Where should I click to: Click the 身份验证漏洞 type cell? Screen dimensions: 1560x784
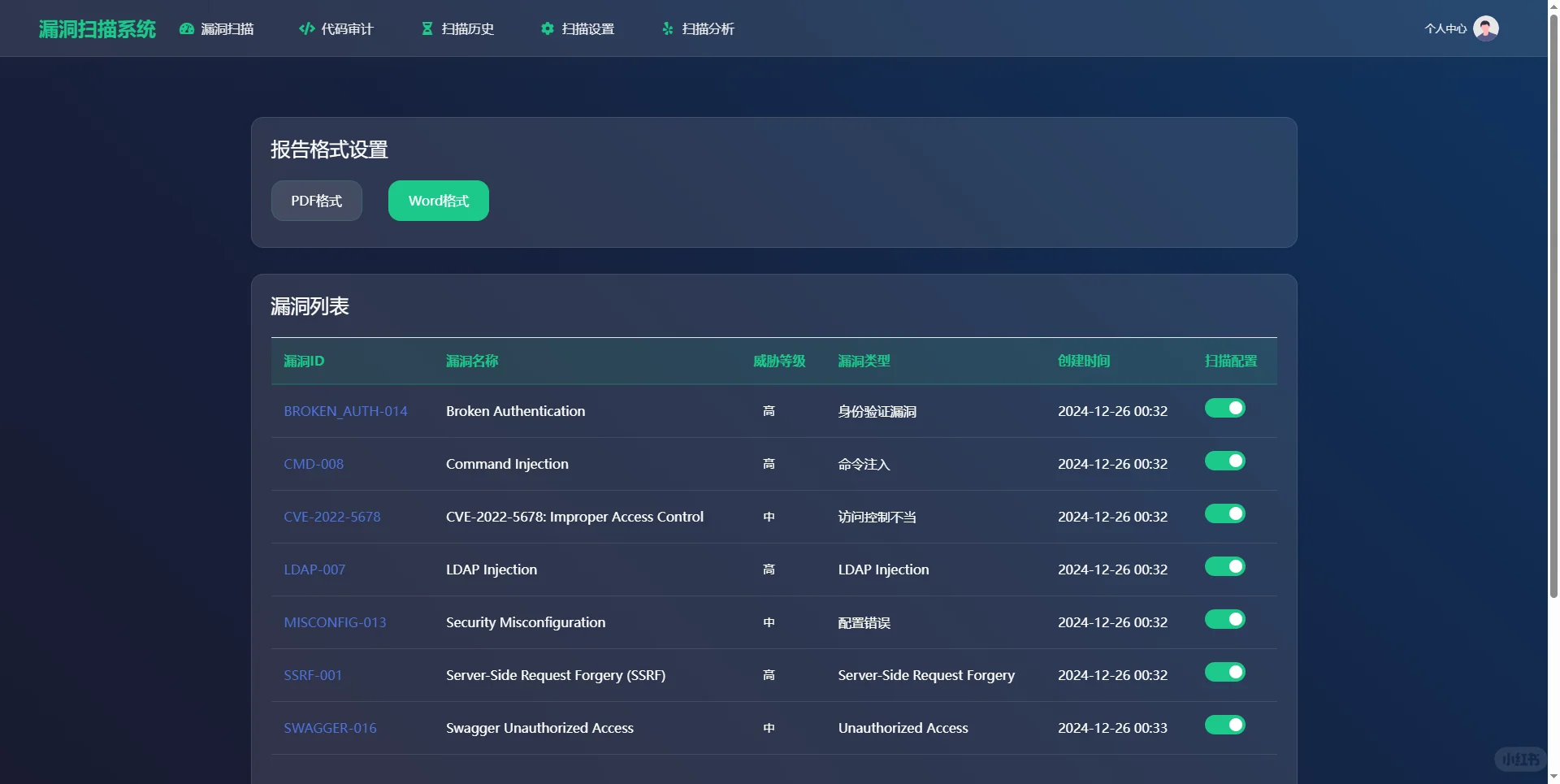[877, 411]
